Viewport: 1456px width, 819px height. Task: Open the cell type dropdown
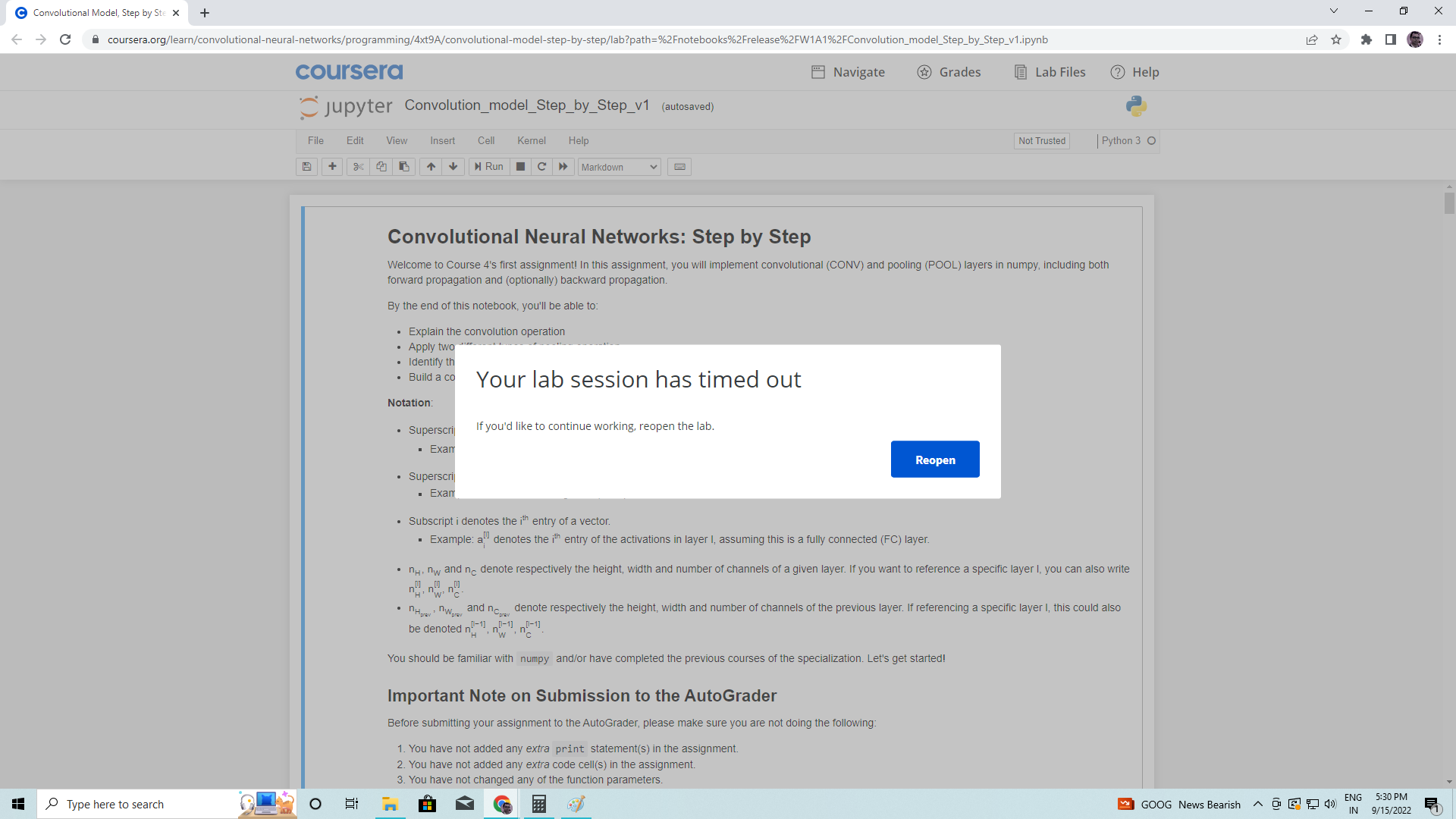pyautogui.click(x=618, y=167)
